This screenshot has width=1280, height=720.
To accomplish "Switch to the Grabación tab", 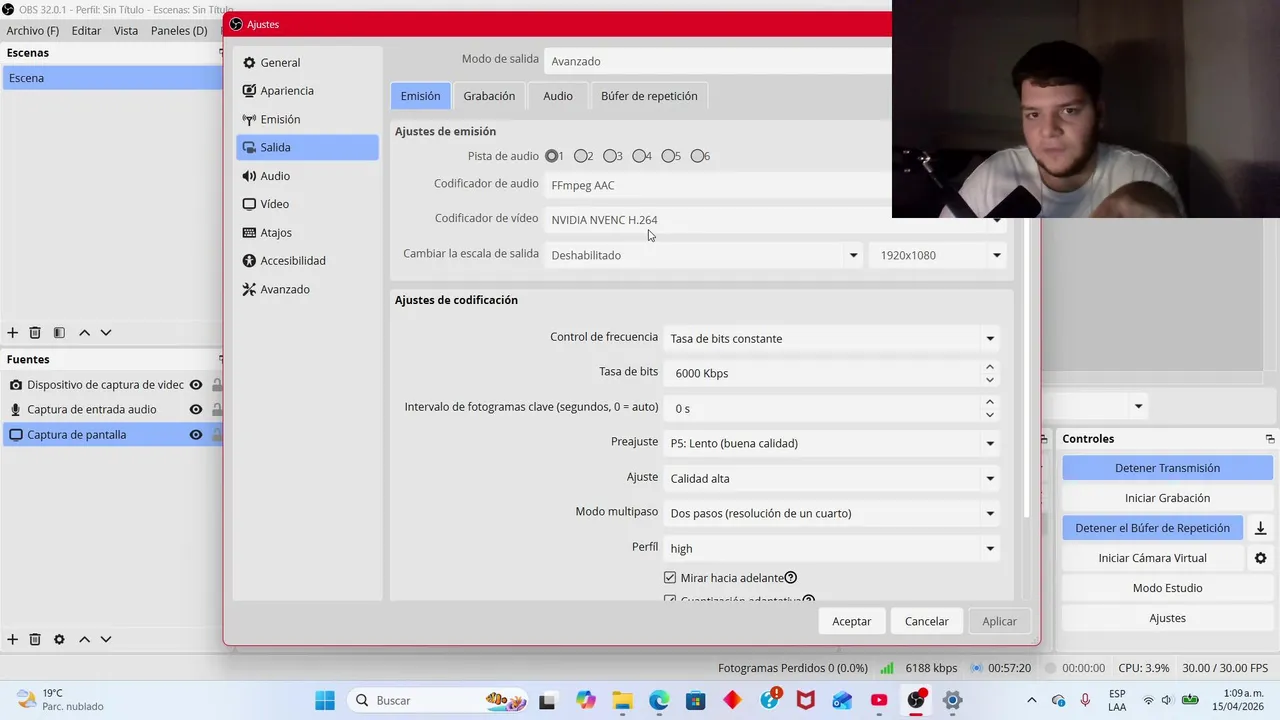I will coord(489,96).
